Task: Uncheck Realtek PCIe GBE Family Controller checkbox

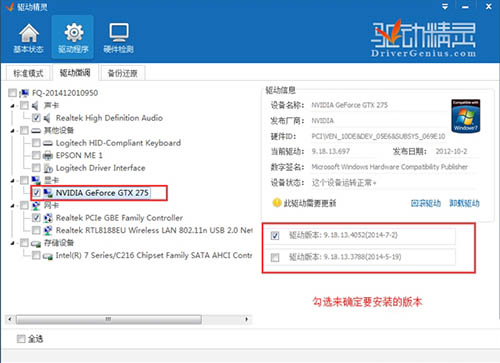Action: (36, 218)
